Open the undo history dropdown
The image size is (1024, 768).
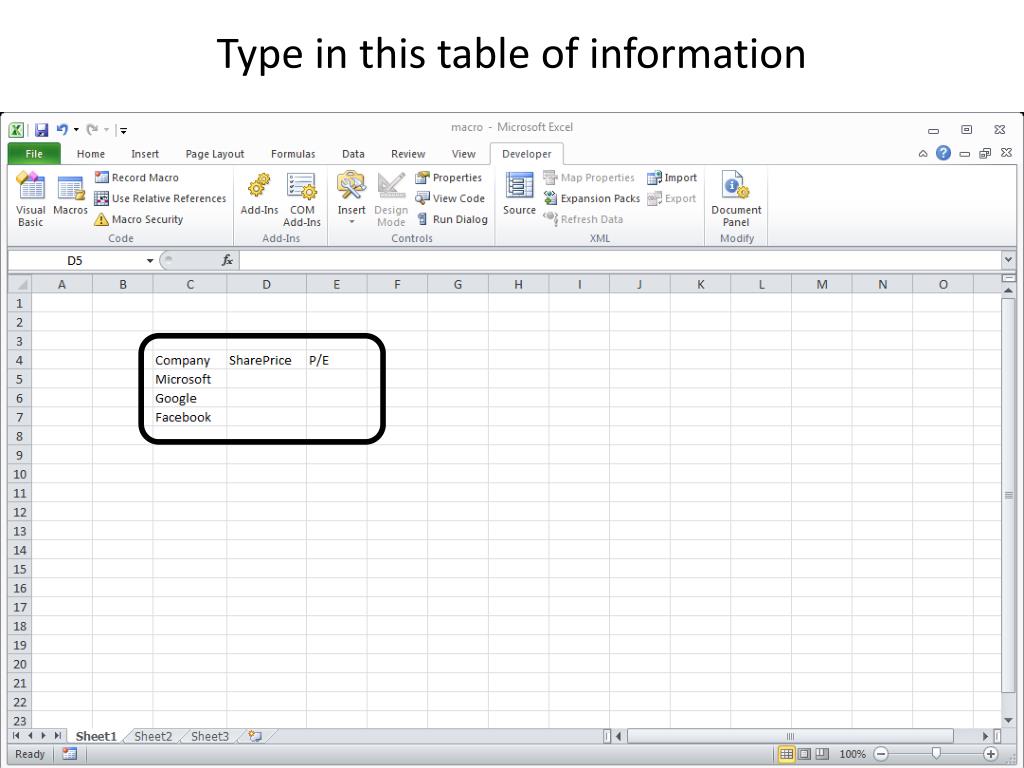point(76,129)
